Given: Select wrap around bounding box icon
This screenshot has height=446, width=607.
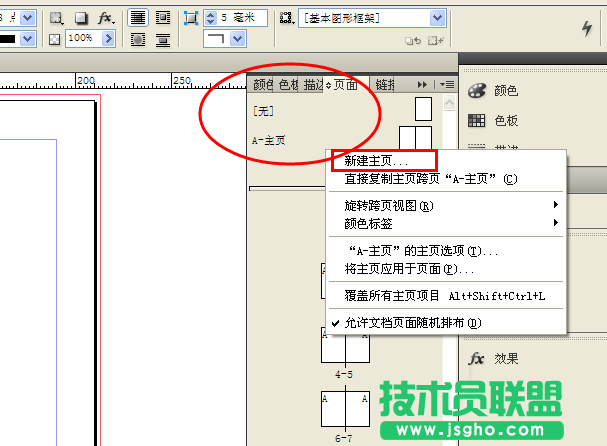Looking at the screenshot, I should click(x=163, y=18).
